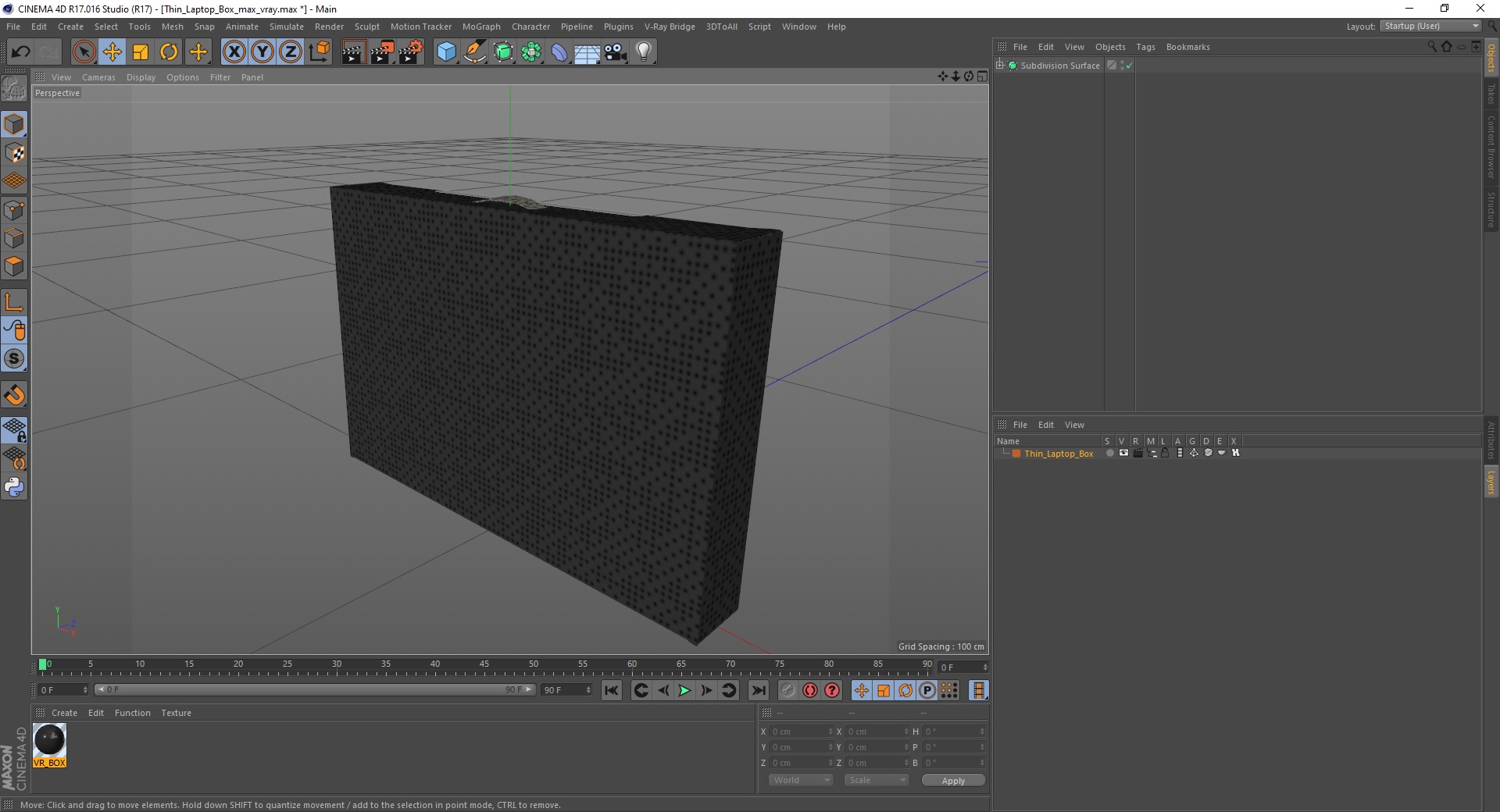Click Make Editable icon
Viewport: 1500px width, 812px height.
click(14, 88)
